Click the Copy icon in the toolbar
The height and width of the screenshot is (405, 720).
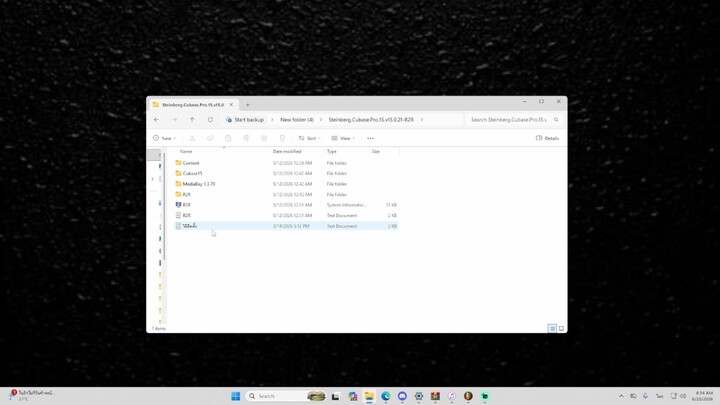pyautogui.click(x=210, y=138)
